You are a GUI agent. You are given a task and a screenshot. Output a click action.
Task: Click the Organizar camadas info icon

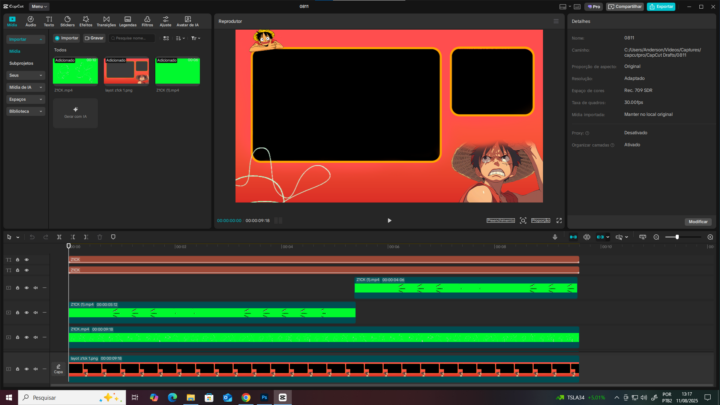(612, 145)
